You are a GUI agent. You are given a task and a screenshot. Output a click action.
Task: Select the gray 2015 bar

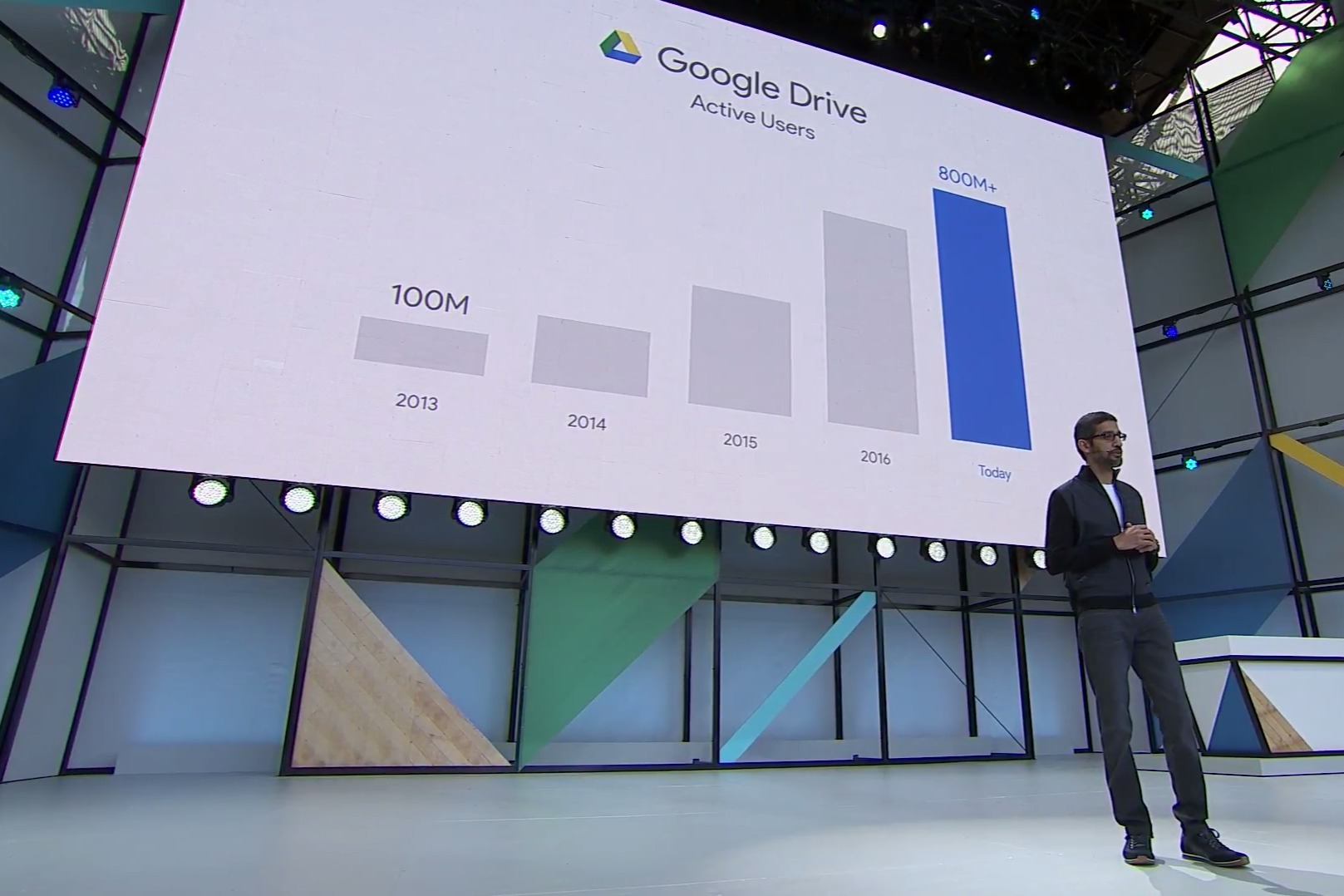pos(740,351)
